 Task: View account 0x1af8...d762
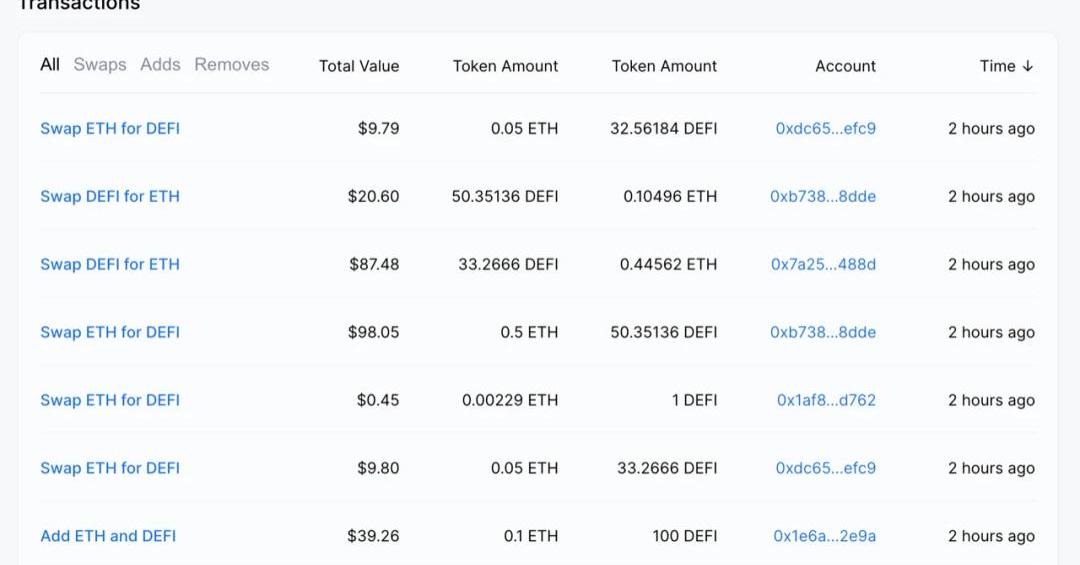point(826,401)
